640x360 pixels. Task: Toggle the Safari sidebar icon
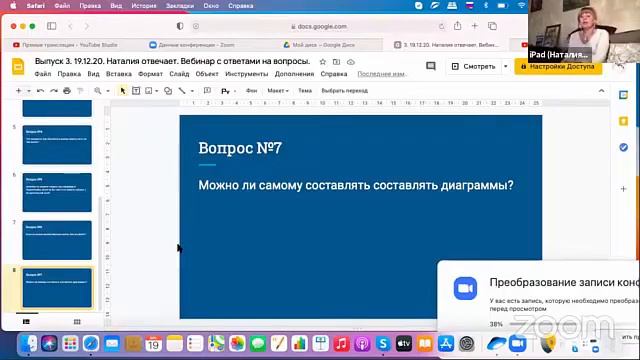51,26
